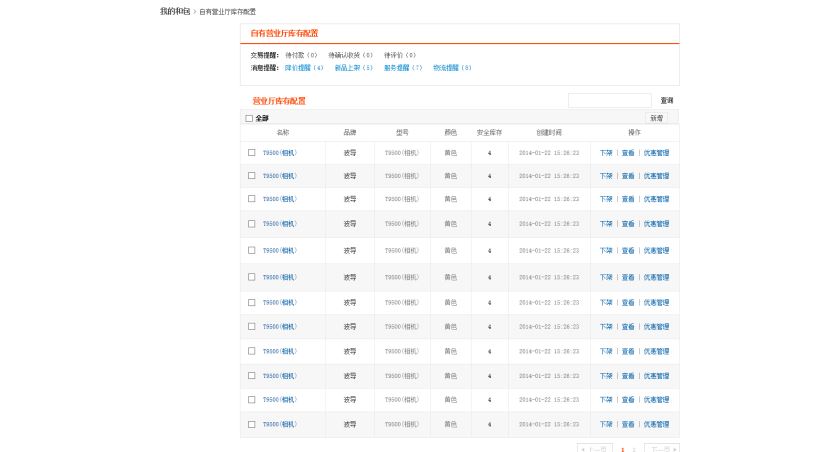Click the 待付款 (0) transaction reminder
Image resolution: width=840 pixels, height=452 pixels.
click(x=301, y=55)
